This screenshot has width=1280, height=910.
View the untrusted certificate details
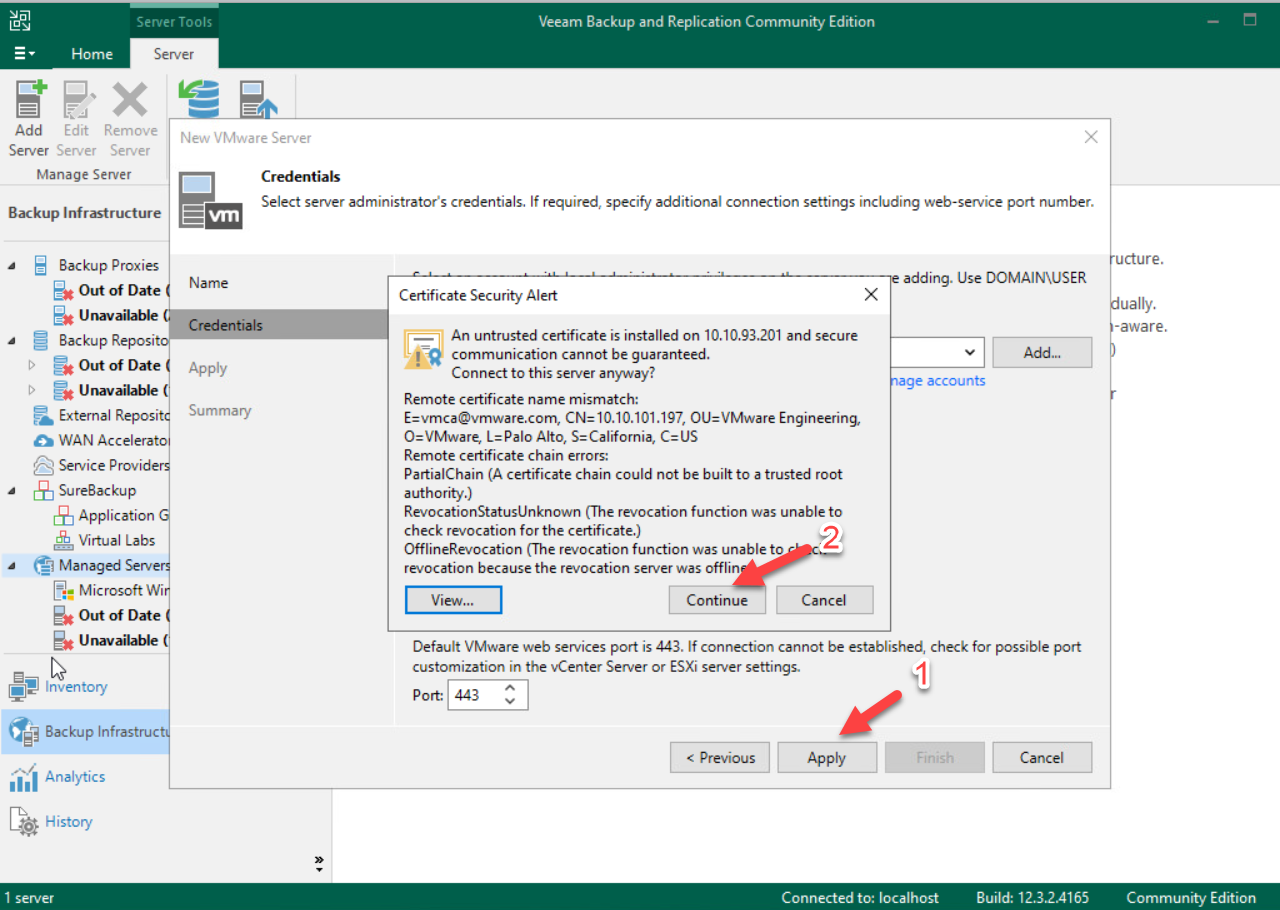452,599
